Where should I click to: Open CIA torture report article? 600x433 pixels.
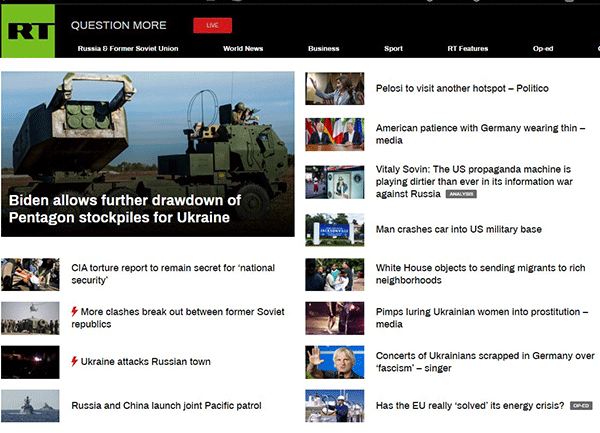173,274
